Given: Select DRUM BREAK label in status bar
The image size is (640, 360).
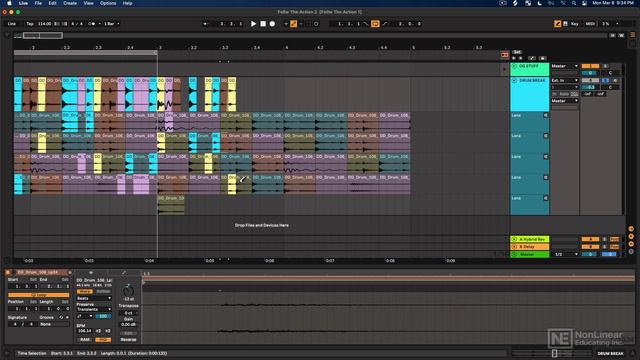Looking at the screenshot, I should click(610, 353).
